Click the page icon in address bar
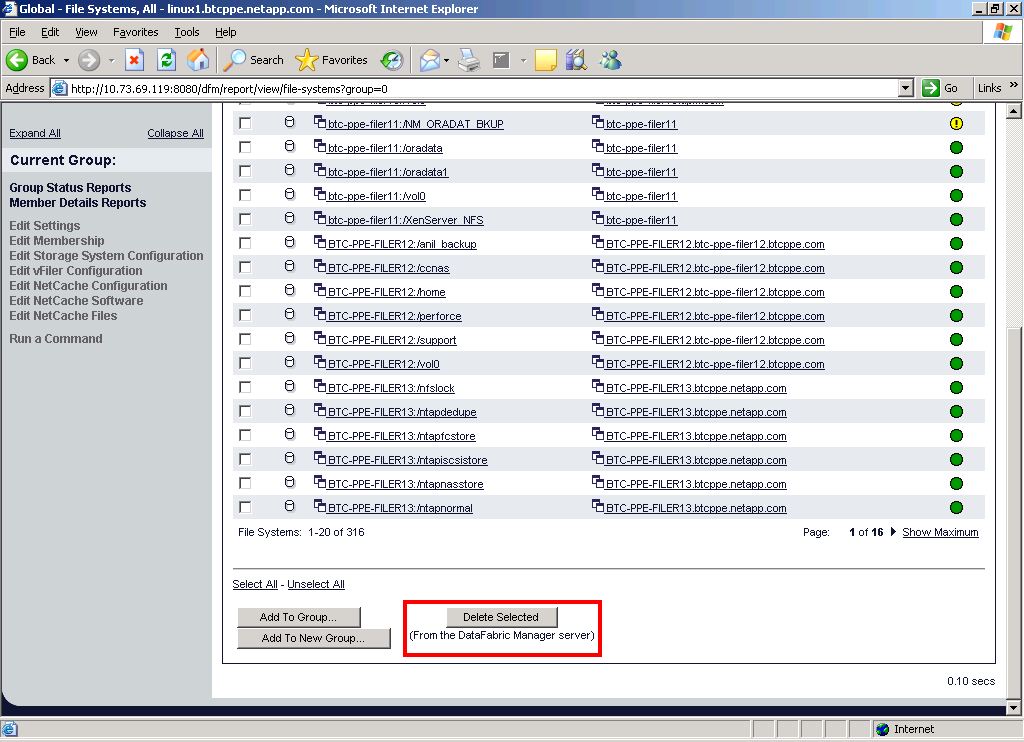1024x742 pixels. [x=59, y=88]
